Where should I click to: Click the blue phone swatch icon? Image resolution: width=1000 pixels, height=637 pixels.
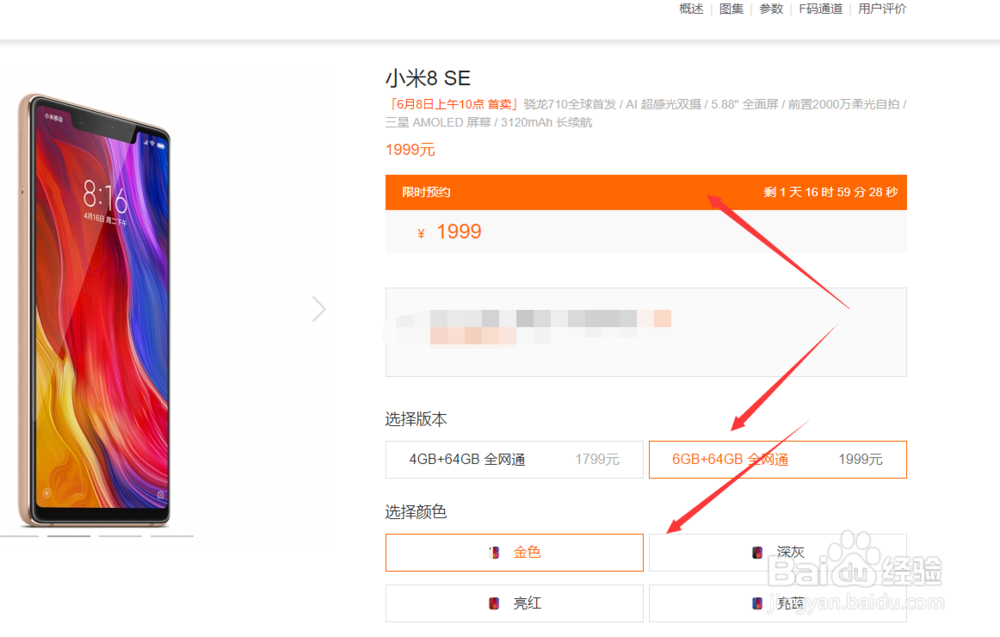click(757, 603)
